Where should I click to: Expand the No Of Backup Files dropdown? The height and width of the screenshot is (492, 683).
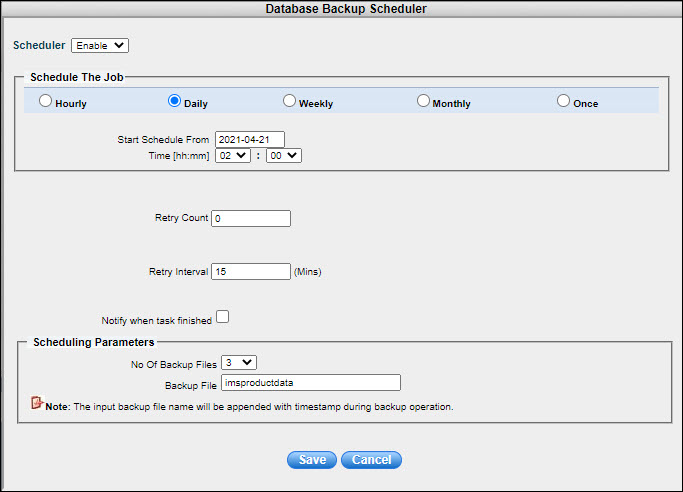click(x=239, y=362)
